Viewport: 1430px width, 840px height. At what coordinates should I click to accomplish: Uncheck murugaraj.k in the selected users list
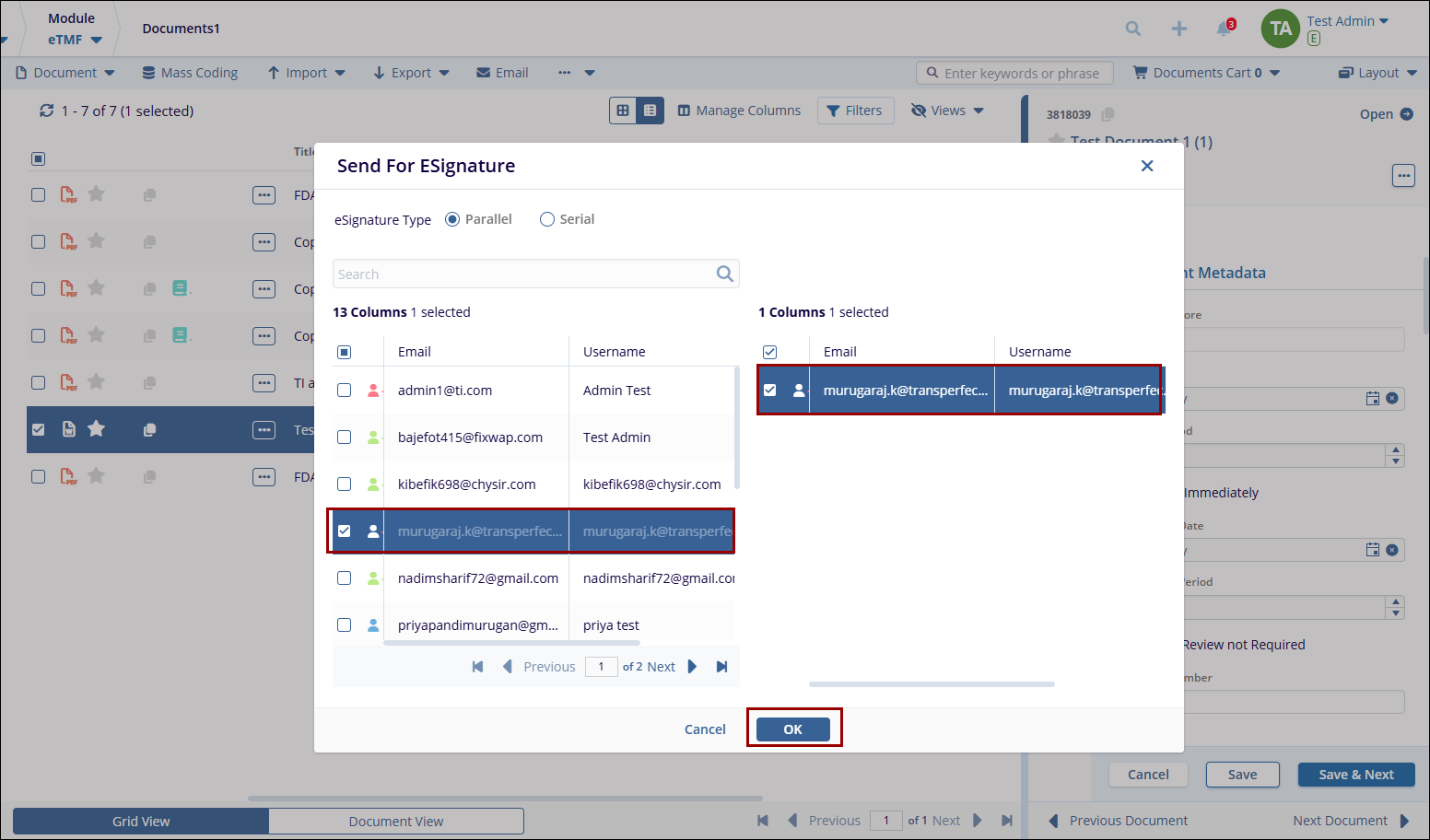coord(769,391)
